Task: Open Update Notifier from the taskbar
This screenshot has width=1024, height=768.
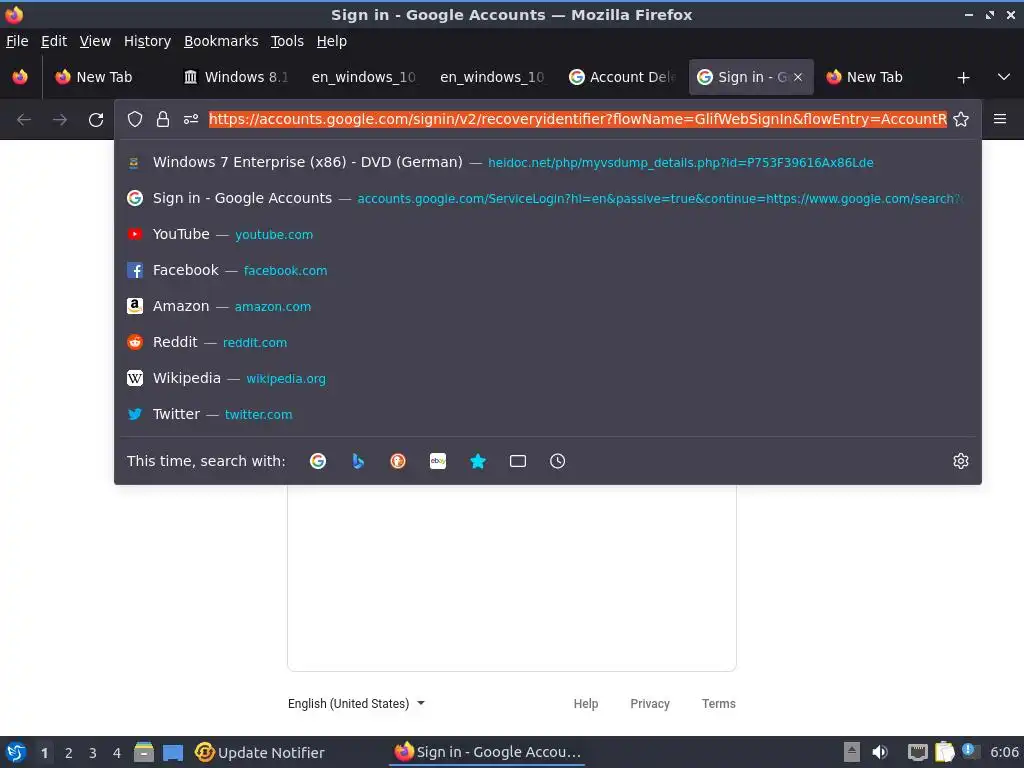Action: pyautogui.click(x=260, y=752)
